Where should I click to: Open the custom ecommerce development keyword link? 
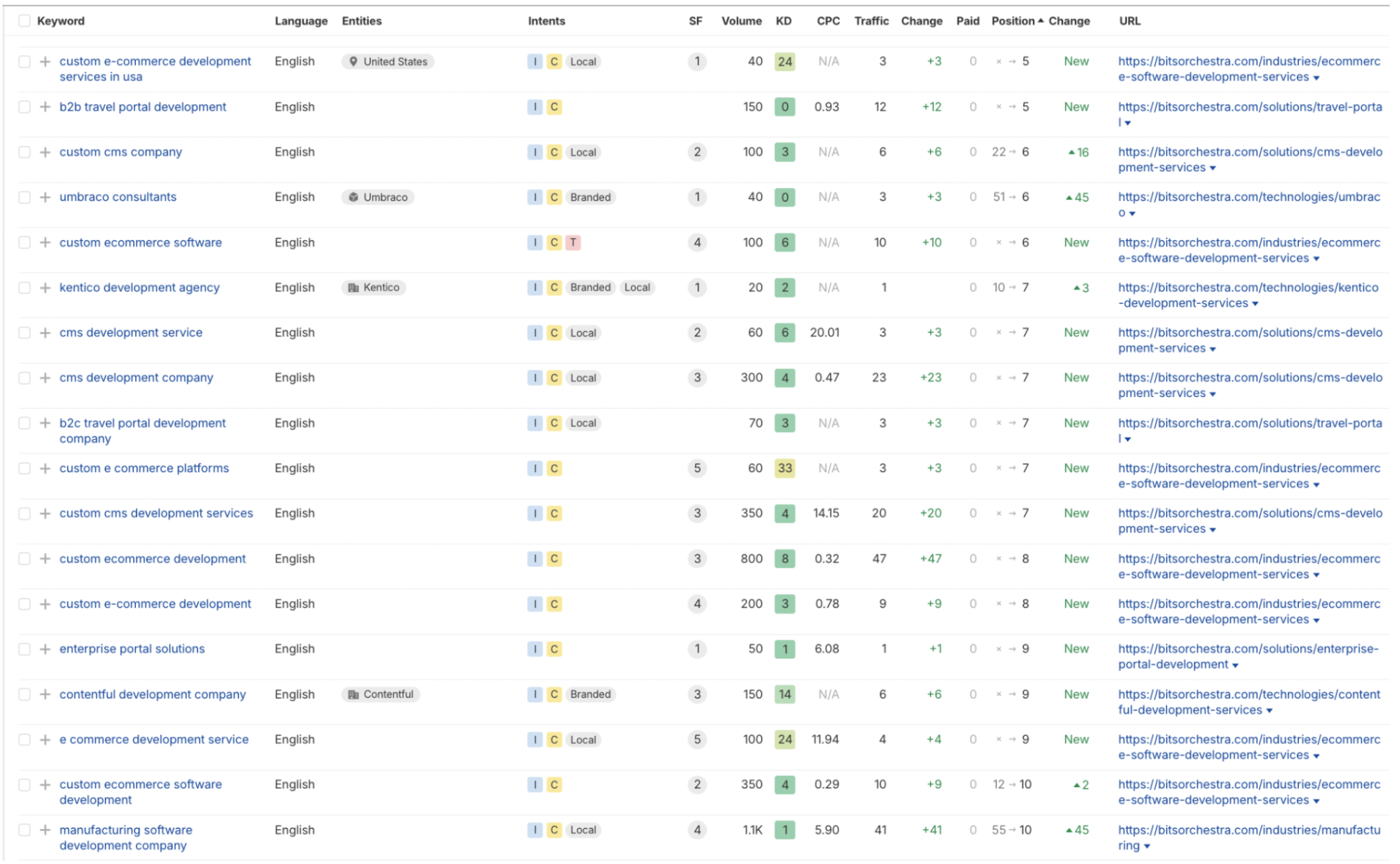click(x=152, y=559)
